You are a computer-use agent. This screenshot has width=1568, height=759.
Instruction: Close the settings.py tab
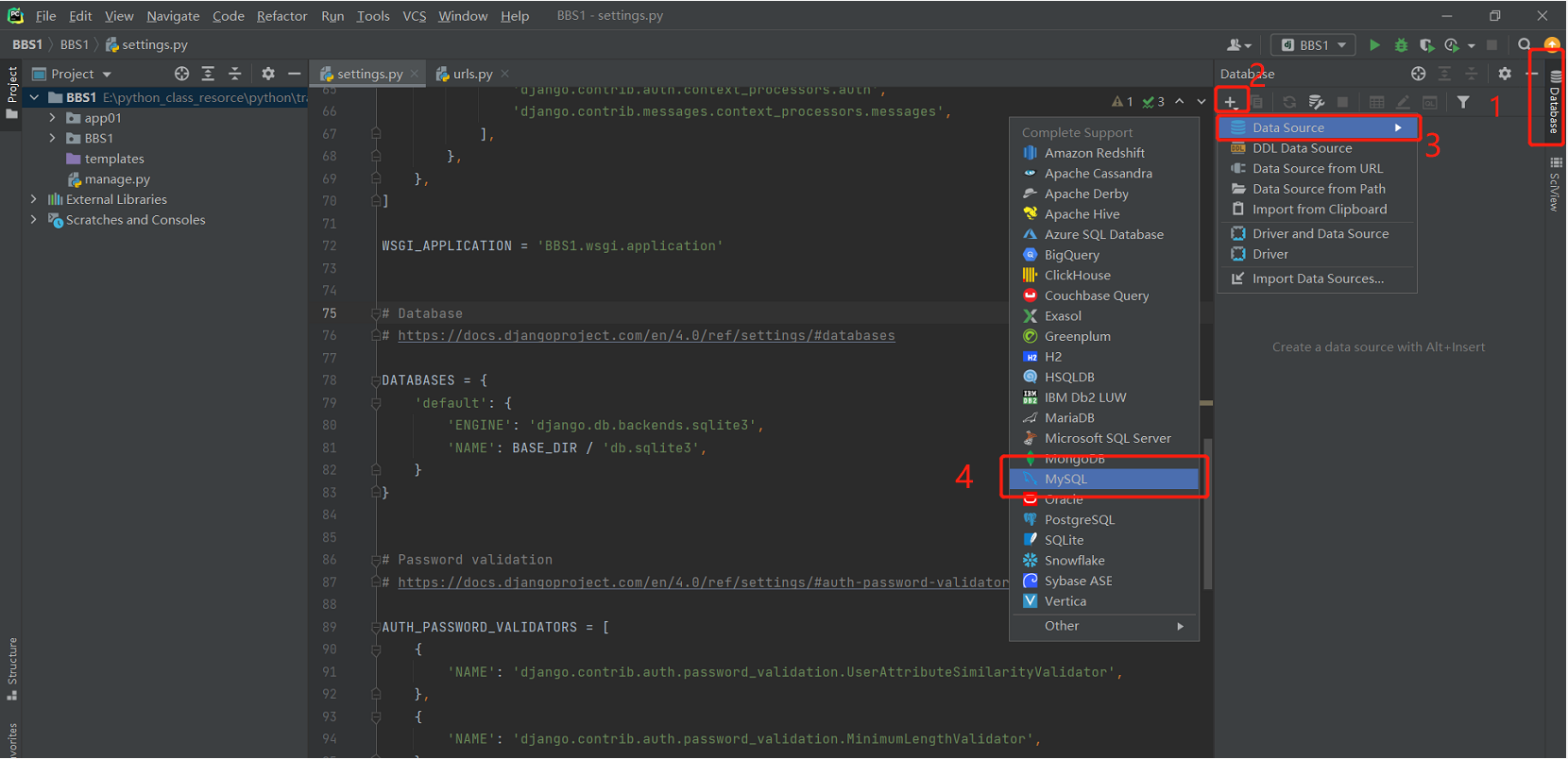414,74
